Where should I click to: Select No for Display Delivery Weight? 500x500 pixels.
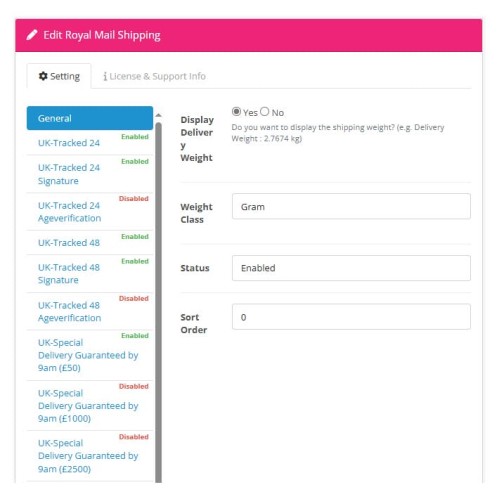[x=265, y=111]
